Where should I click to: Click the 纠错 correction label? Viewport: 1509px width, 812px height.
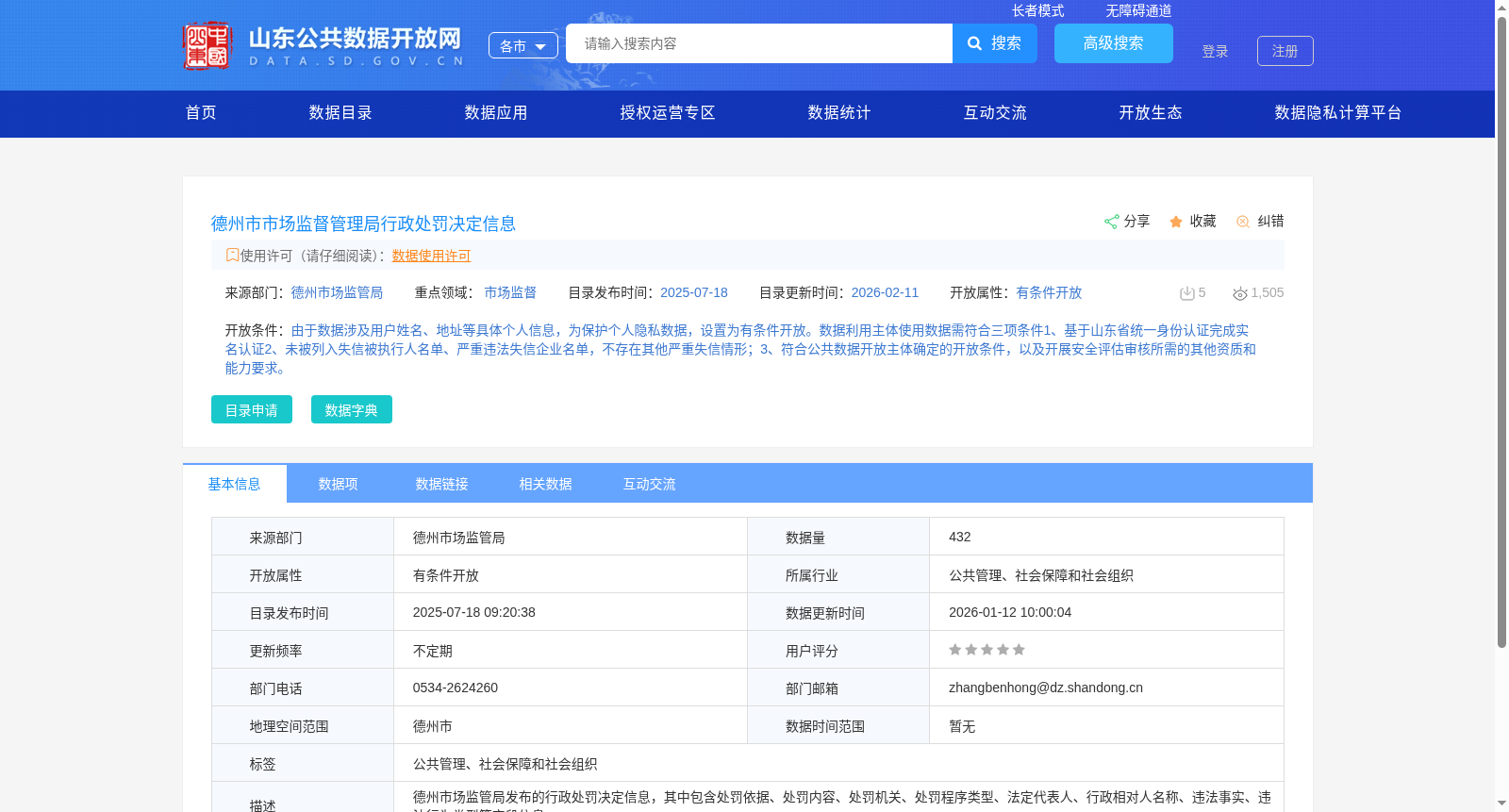click(1270, 221)
